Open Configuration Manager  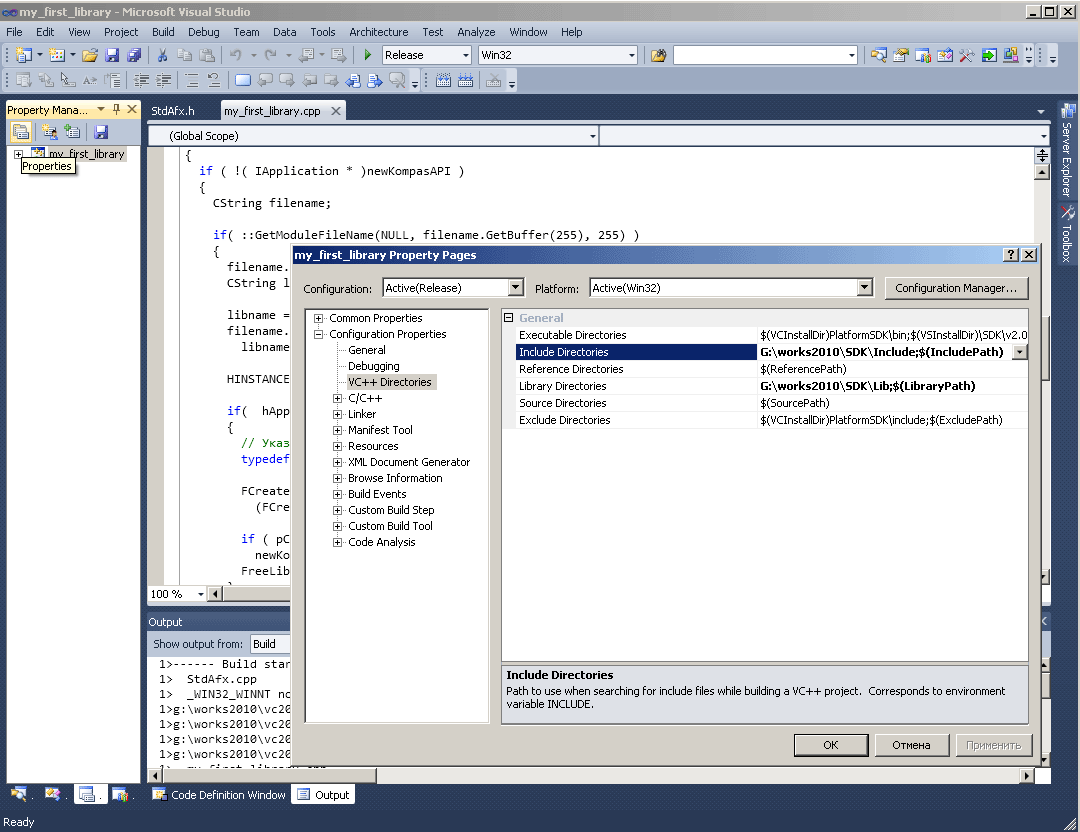[955, 288]
